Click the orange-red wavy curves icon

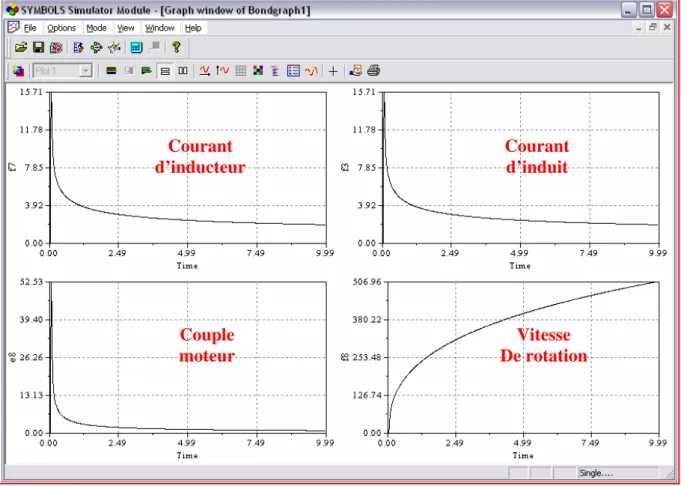(311, 71)
